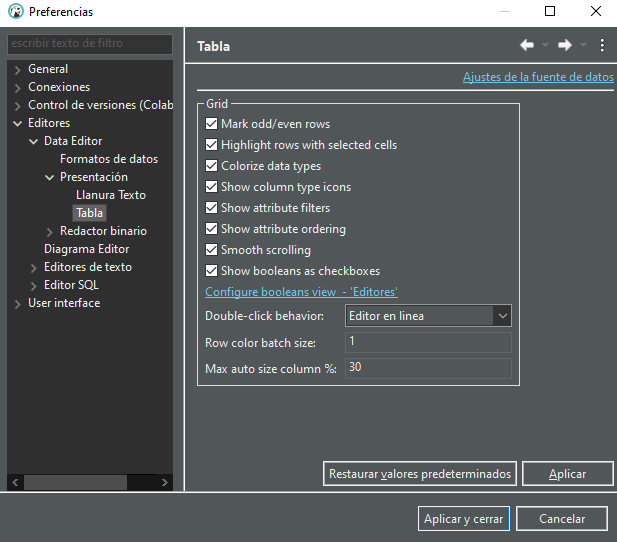This screenshot has width=617, height=542.
Task: Expand the Editor SQL node
Action: 33,286
